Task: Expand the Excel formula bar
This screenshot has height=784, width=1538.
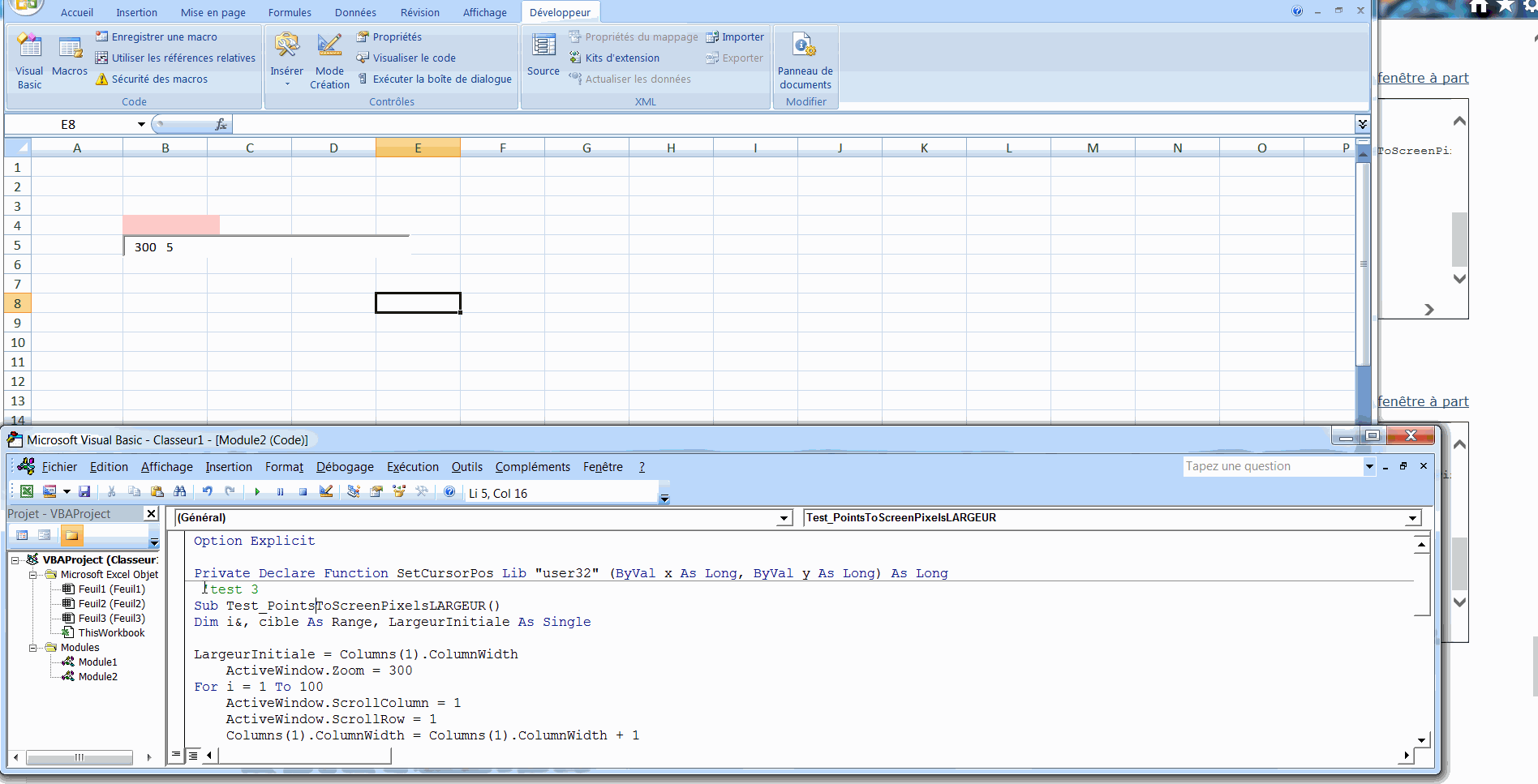Action: [1363, 124]
